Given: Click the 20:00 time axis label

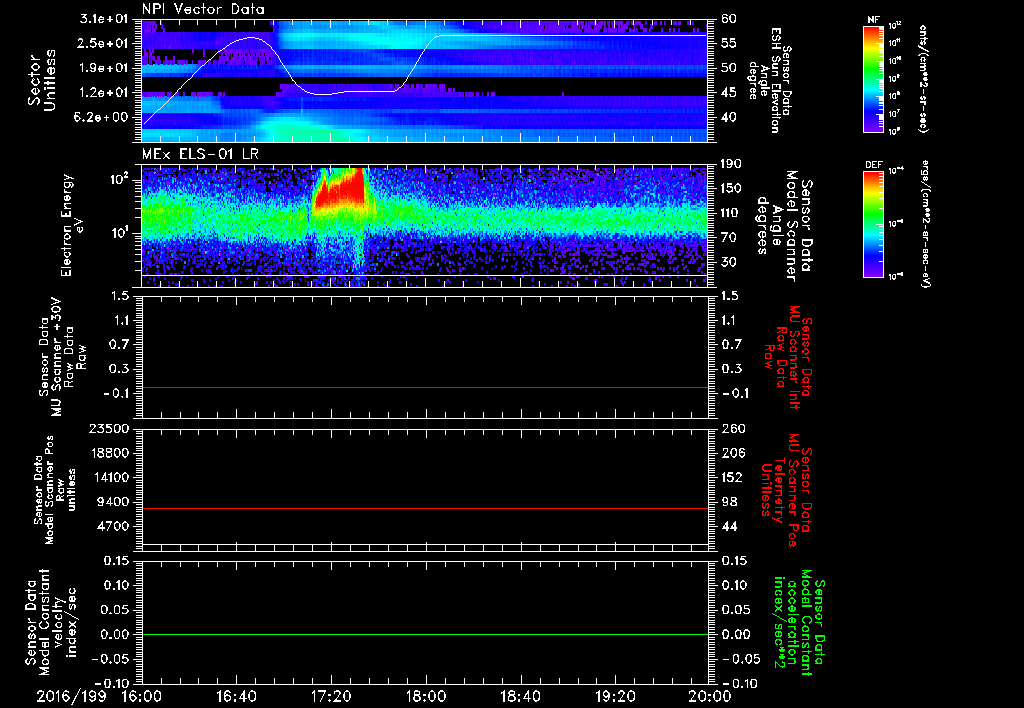Looking at the screenshot, I should 709,696.
